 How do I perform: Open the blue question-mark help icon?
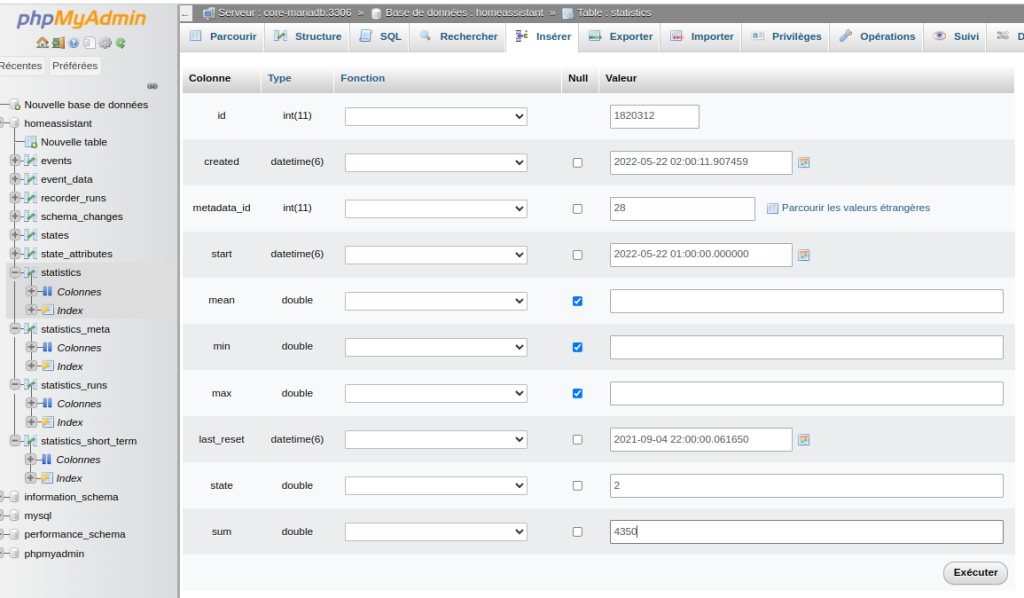tap(74, 43)
